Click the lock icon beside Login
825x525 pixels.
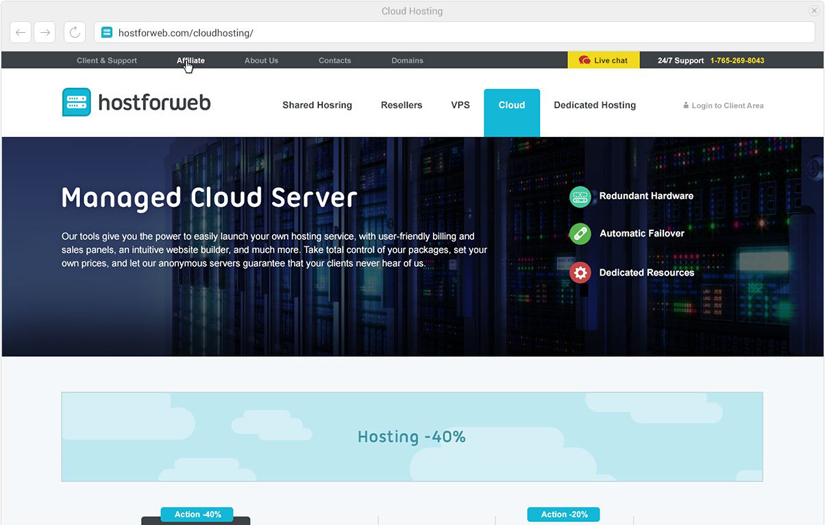click(x=686, y=105)
